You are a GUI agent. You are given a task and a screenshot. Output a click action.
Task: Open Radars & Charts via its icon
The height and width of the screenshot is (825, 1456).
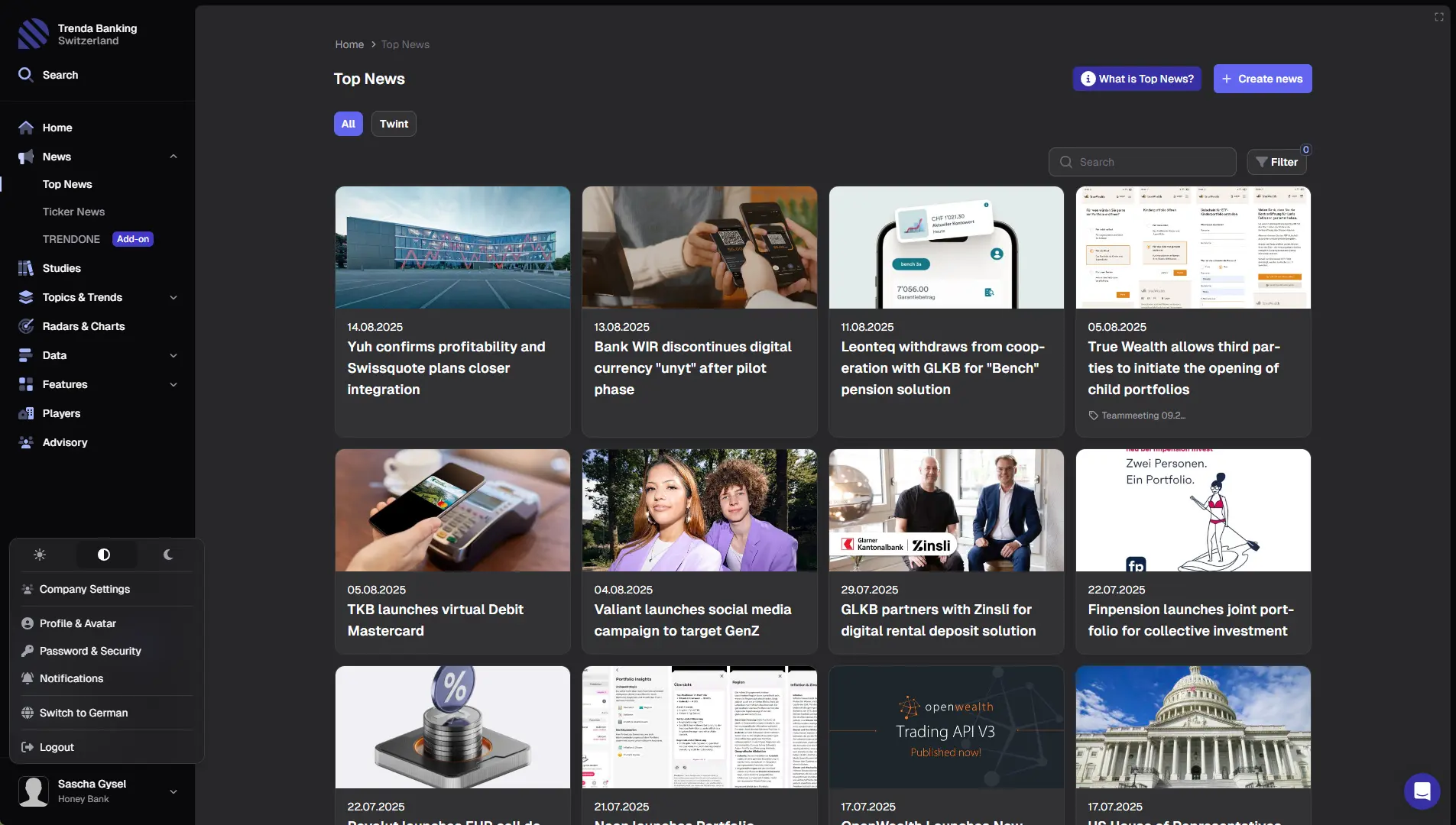pyautogui.click(x=26, y=326)
